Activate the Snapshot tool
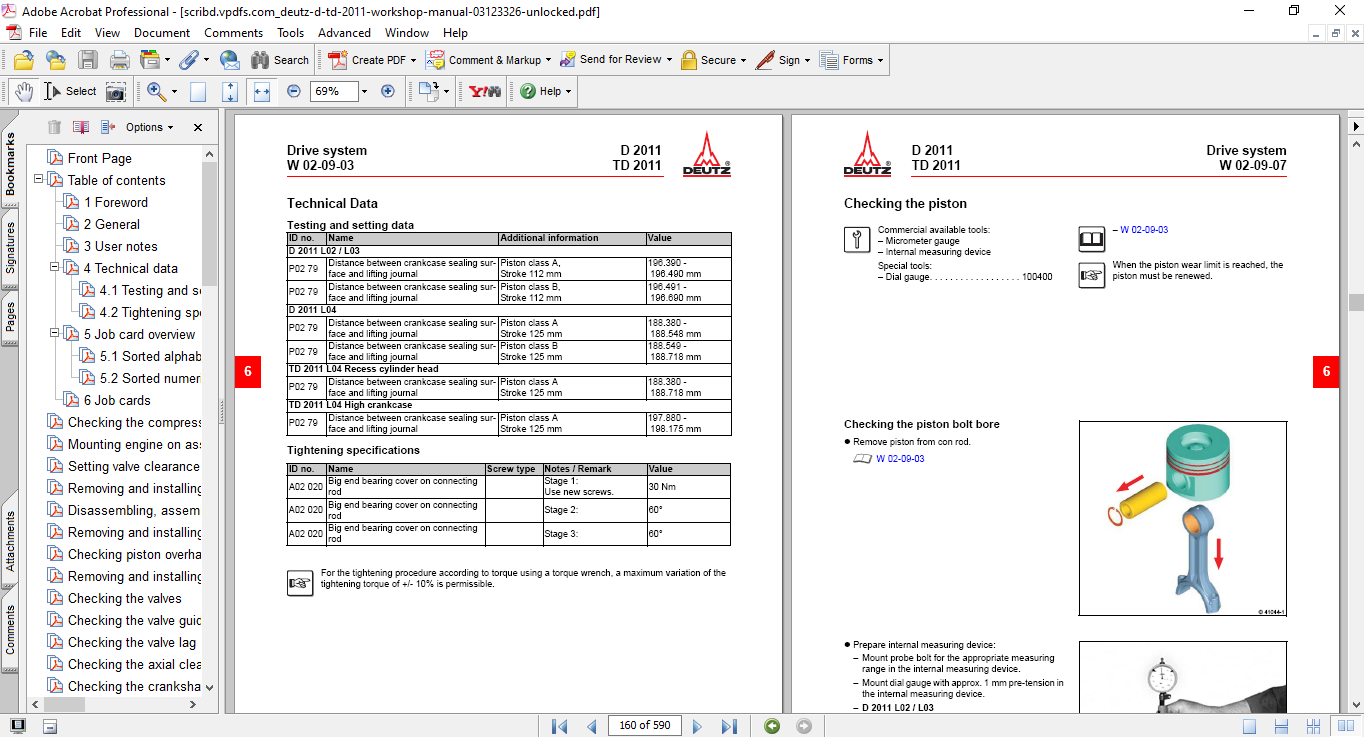 pyautogui.click(x=117, y=91)
